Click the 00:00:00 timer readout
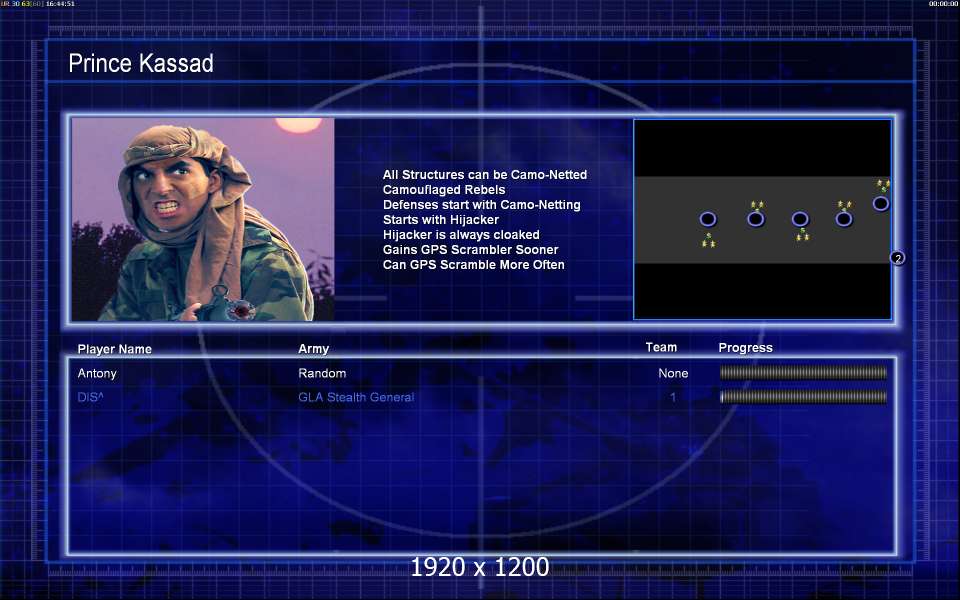This screenshot has height=600, width=960. [943, 4]
